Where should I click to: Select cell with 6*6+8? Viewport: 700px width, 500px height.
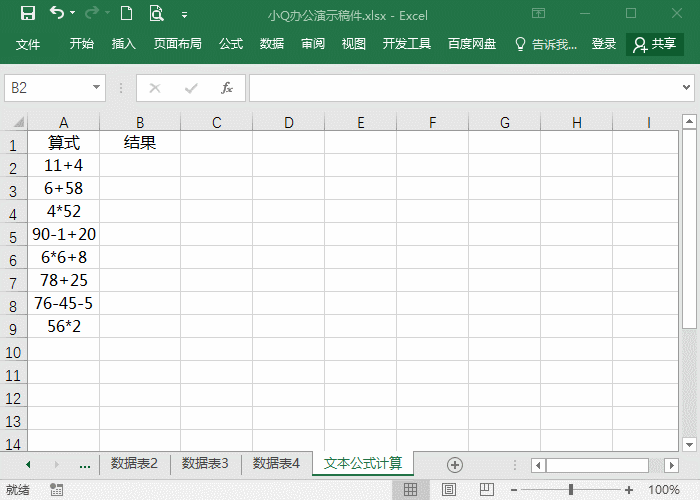pyautogui.click(x=63, y=258)
